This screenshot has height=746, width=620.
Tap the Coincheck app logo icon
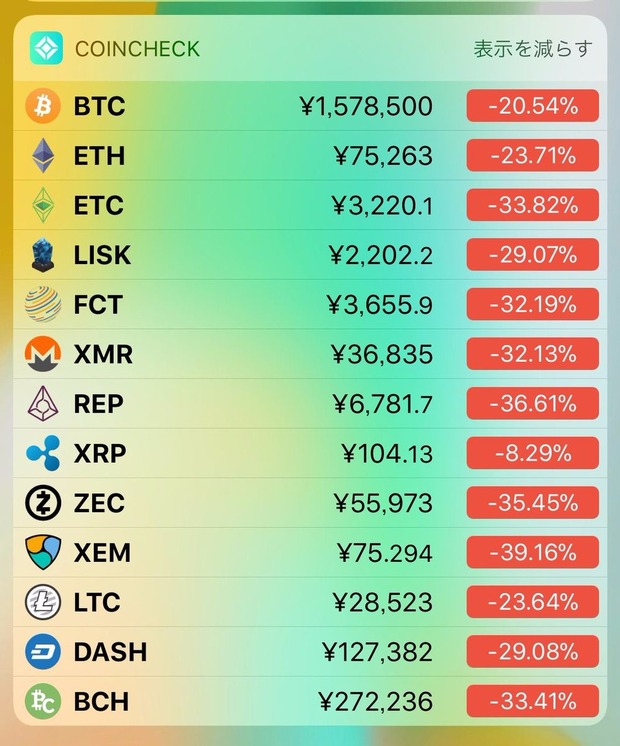[46, 48]
